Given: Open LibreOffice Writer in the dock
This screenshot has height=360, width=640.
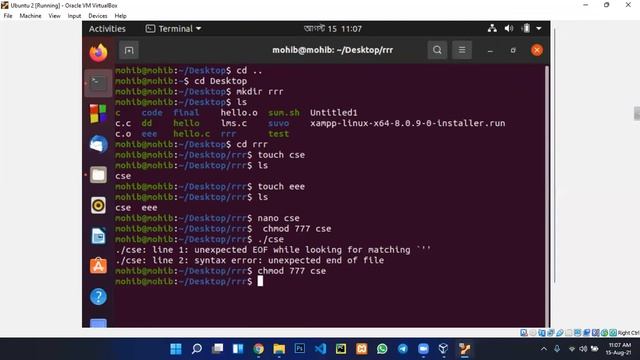Looking at the screenshot, I should point(98,236).
